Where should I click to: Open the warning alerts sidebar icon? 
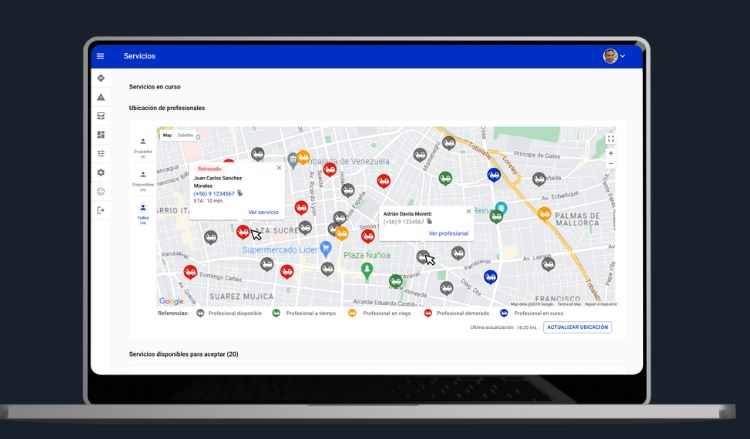[100, 97]
